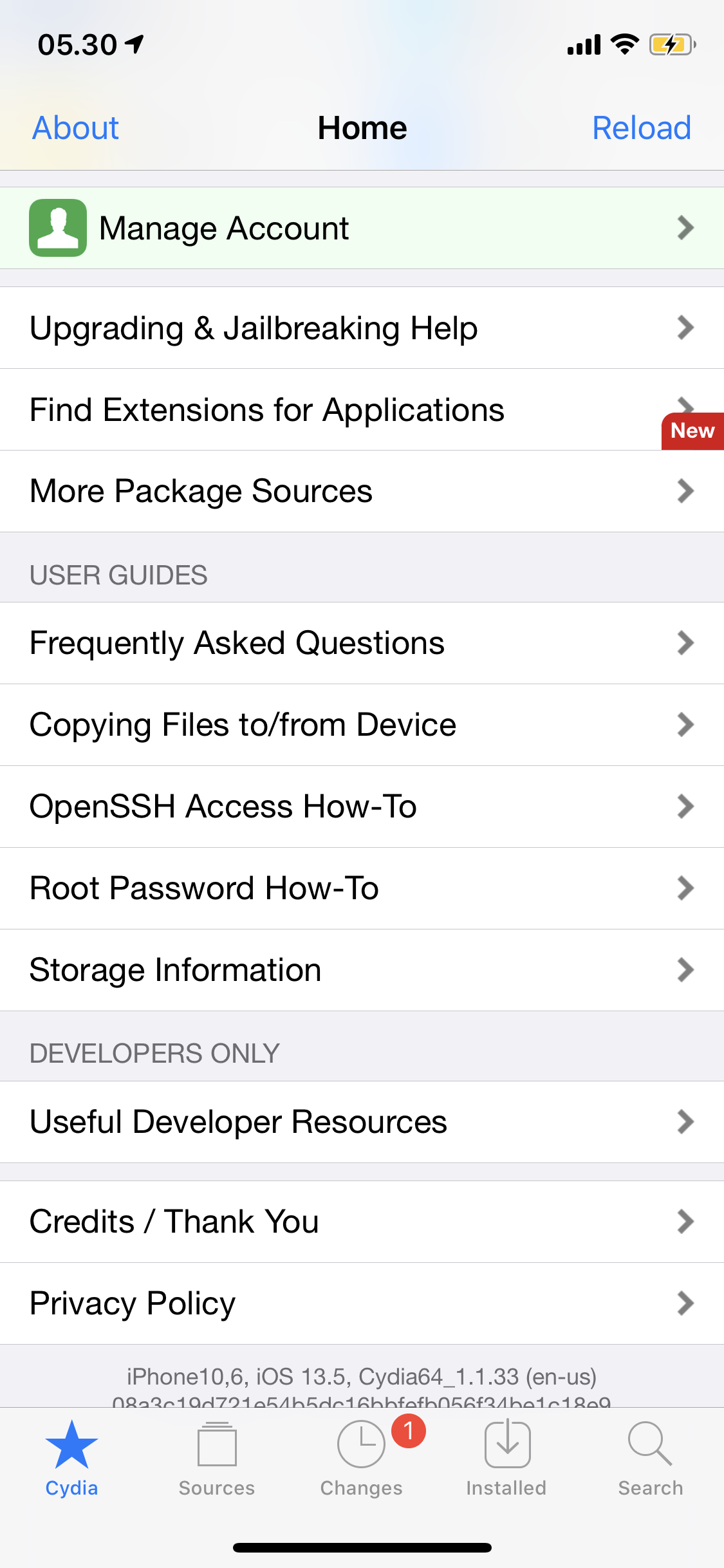724x1568 pixels.
Task: Expand Storage Information chevron
Action: (685, 970)
